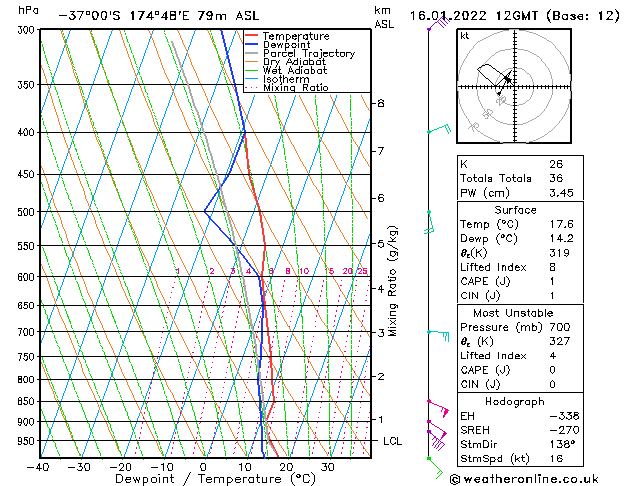Click the Most Unstable Lifted Index value 4

point(553,356)
